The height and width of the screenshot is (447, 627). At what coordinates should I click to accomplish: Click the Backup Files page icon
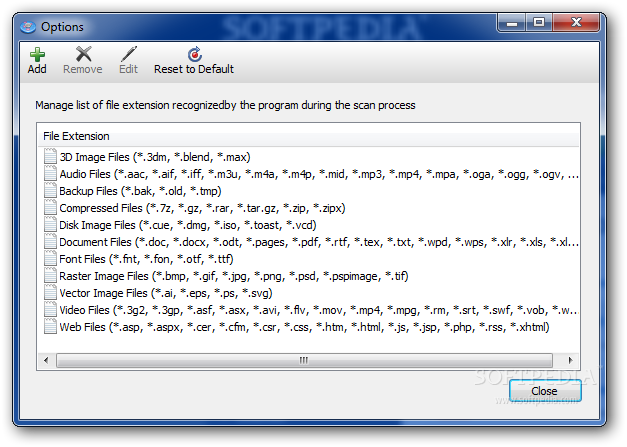[x=50, y=191]
